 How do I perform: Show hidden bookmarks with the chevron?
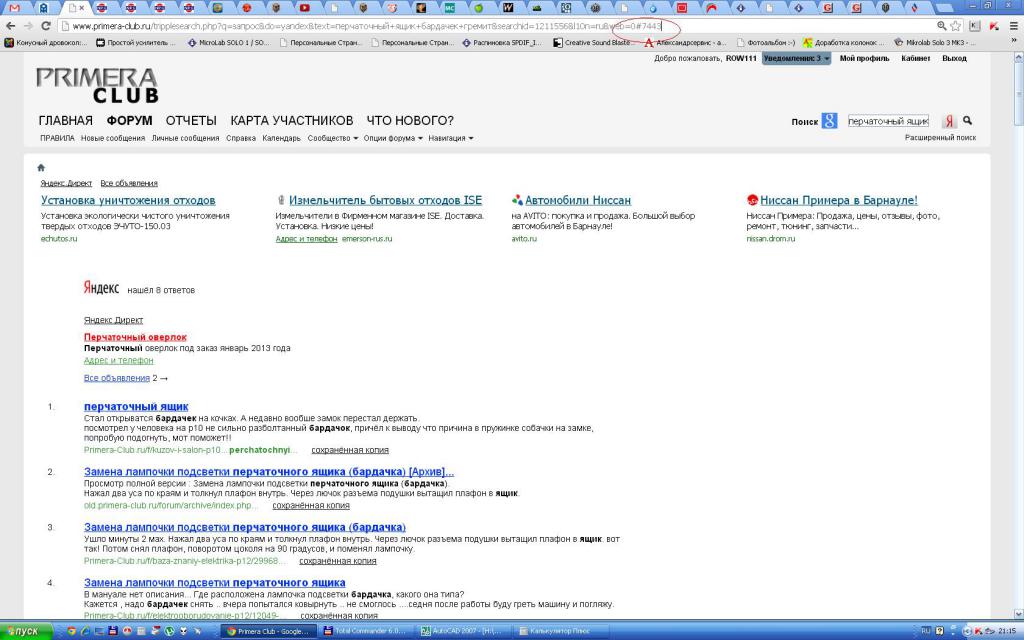(x=1016, y=41)
